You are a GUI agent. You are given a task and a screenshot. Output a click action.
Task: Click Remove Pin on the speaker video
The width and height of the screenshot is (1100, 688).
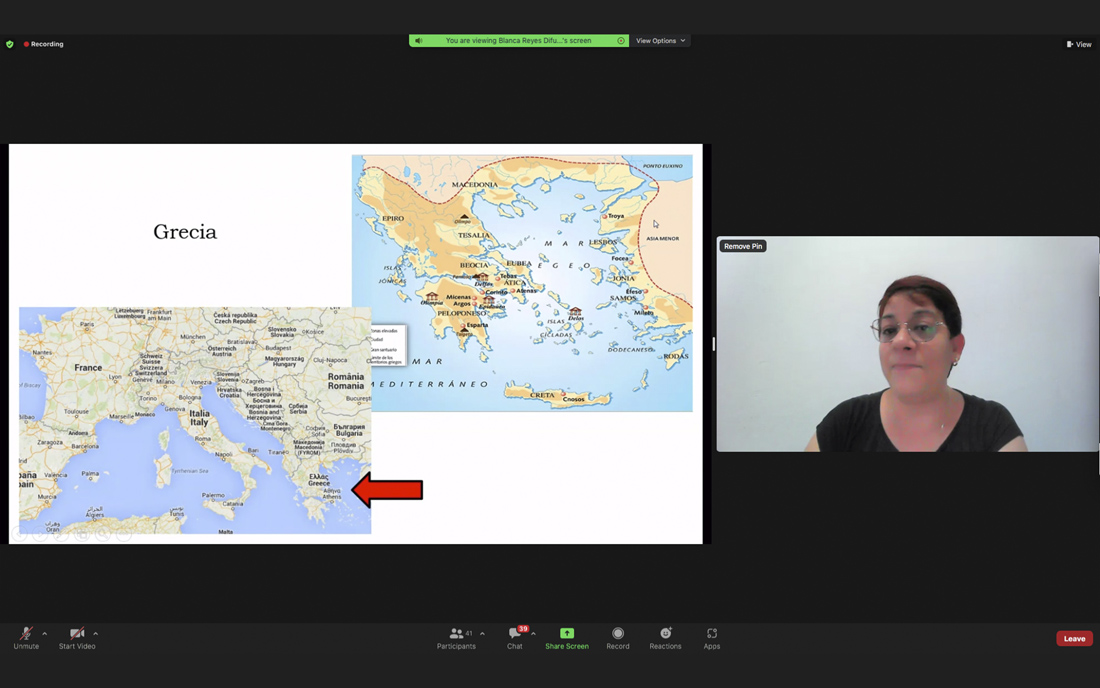click(743, 246)
